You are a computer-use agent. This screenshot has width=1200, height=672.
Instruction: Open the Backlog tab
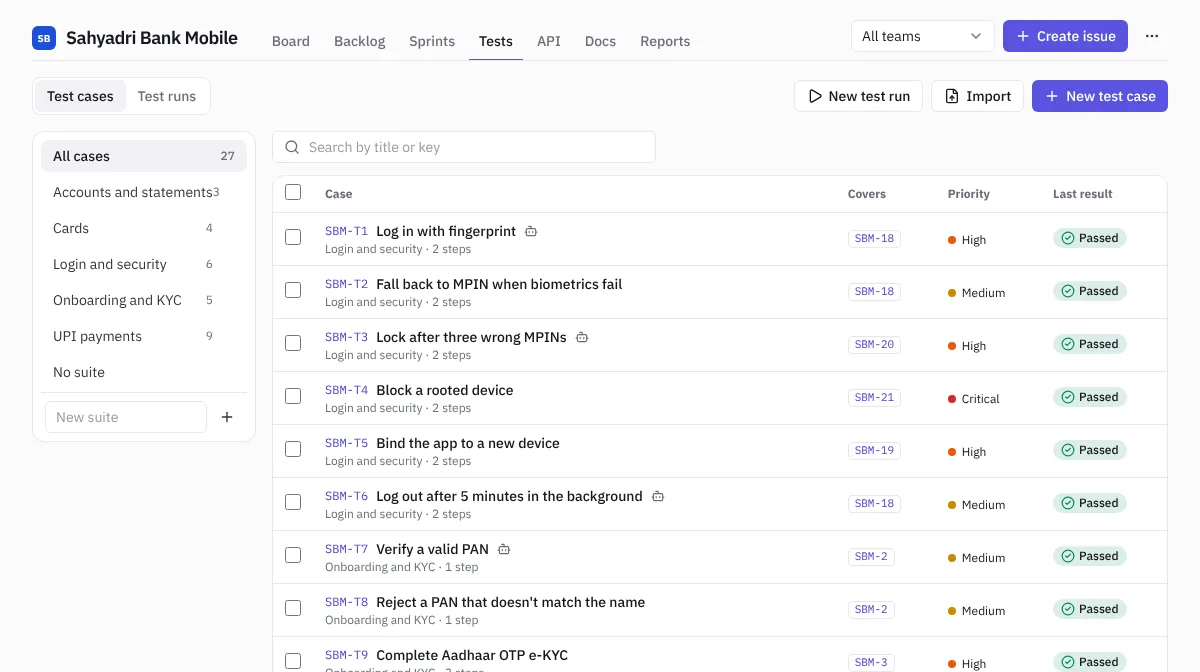[359, 41]
